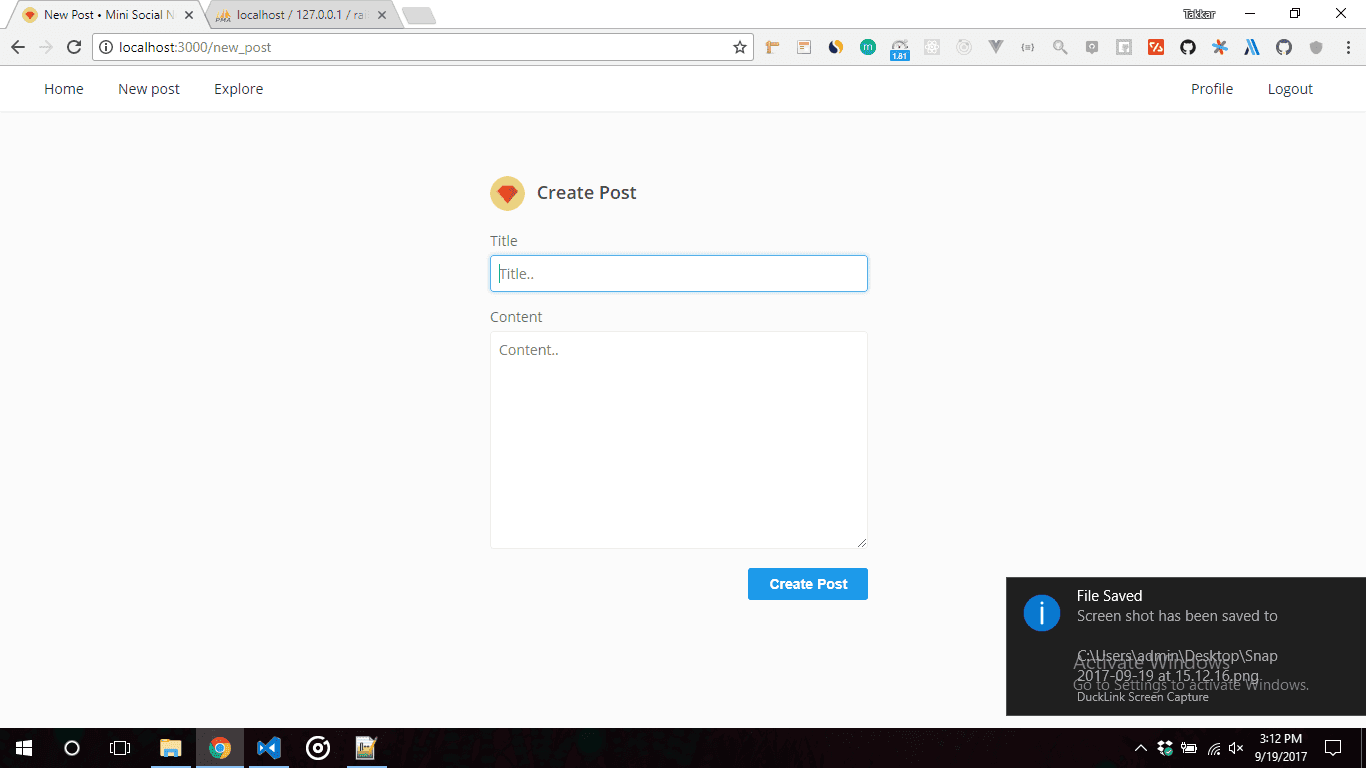
Task: Open Cortana search circle on taskbar
Action: 72,748
